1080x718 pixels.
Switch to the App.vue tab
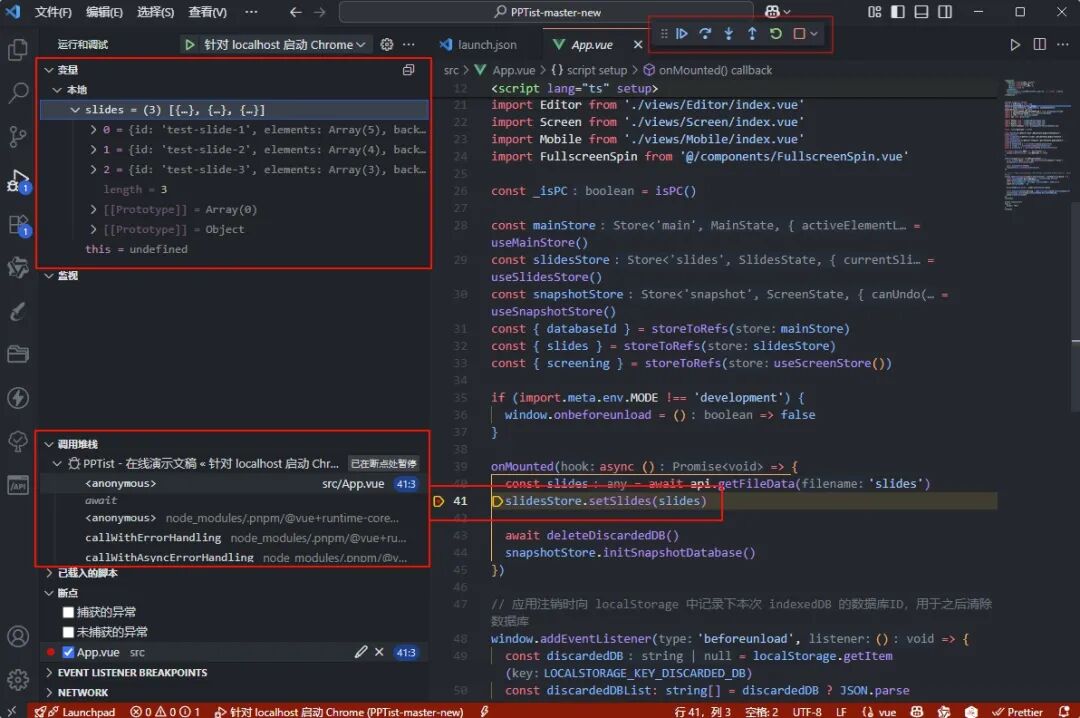[x=592, y=44]
